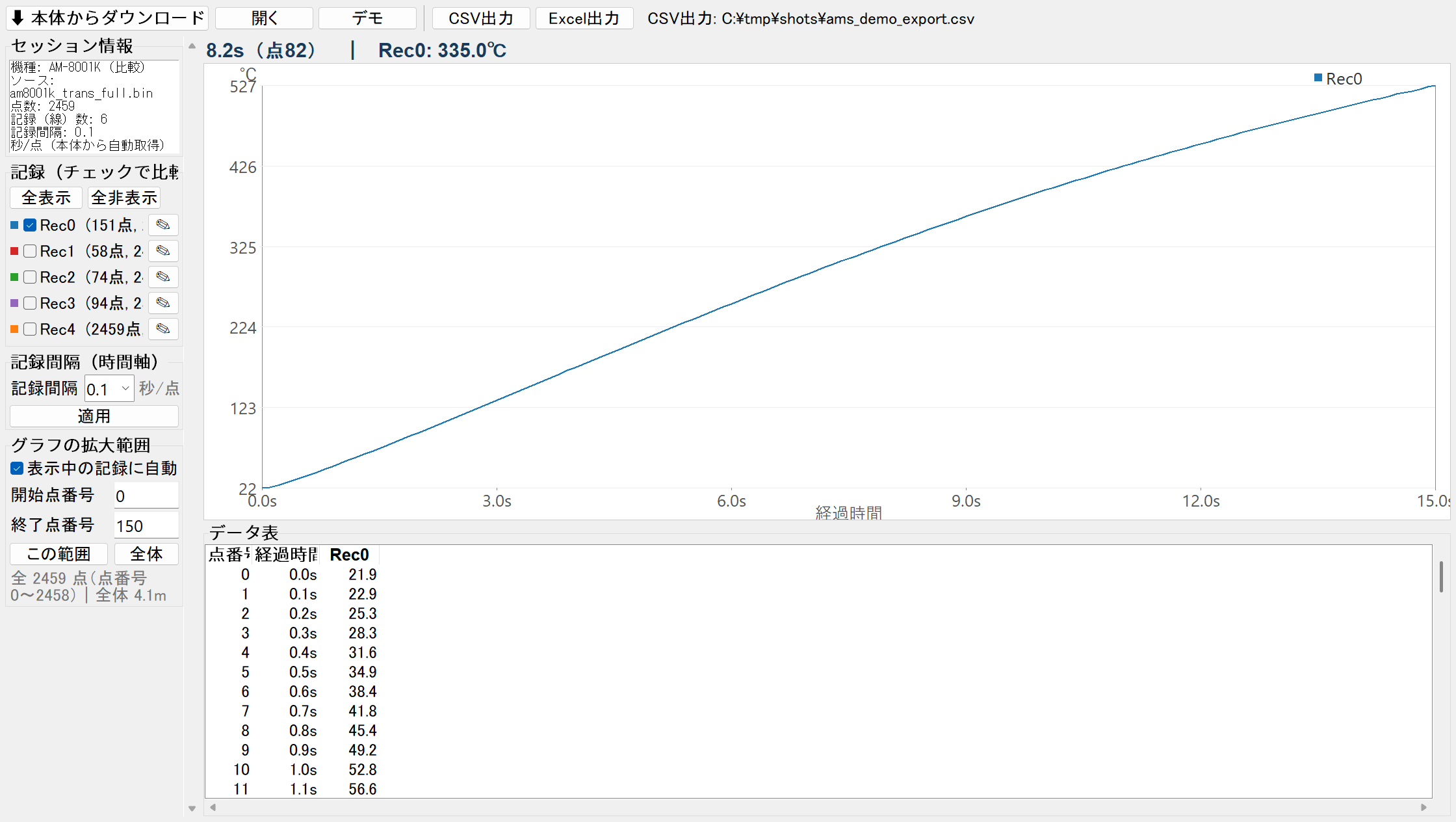Image resolution: width=1456 pixels, height=822 pixels.
Task: Click the data table scroll-left arrow
Action: (x=213, y=807)
